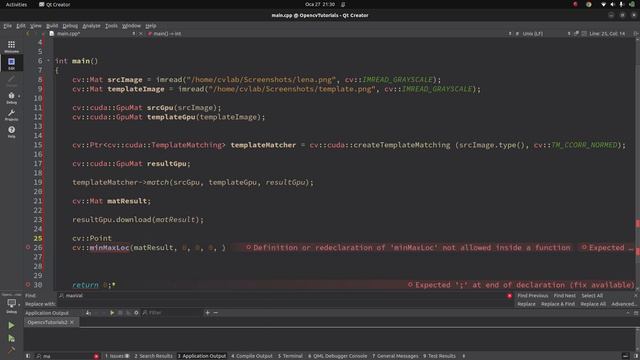The height and width of the screenshot is (360, 640).
Task: Open the Unix (LF) line ending selector
Action: point(532,34)
